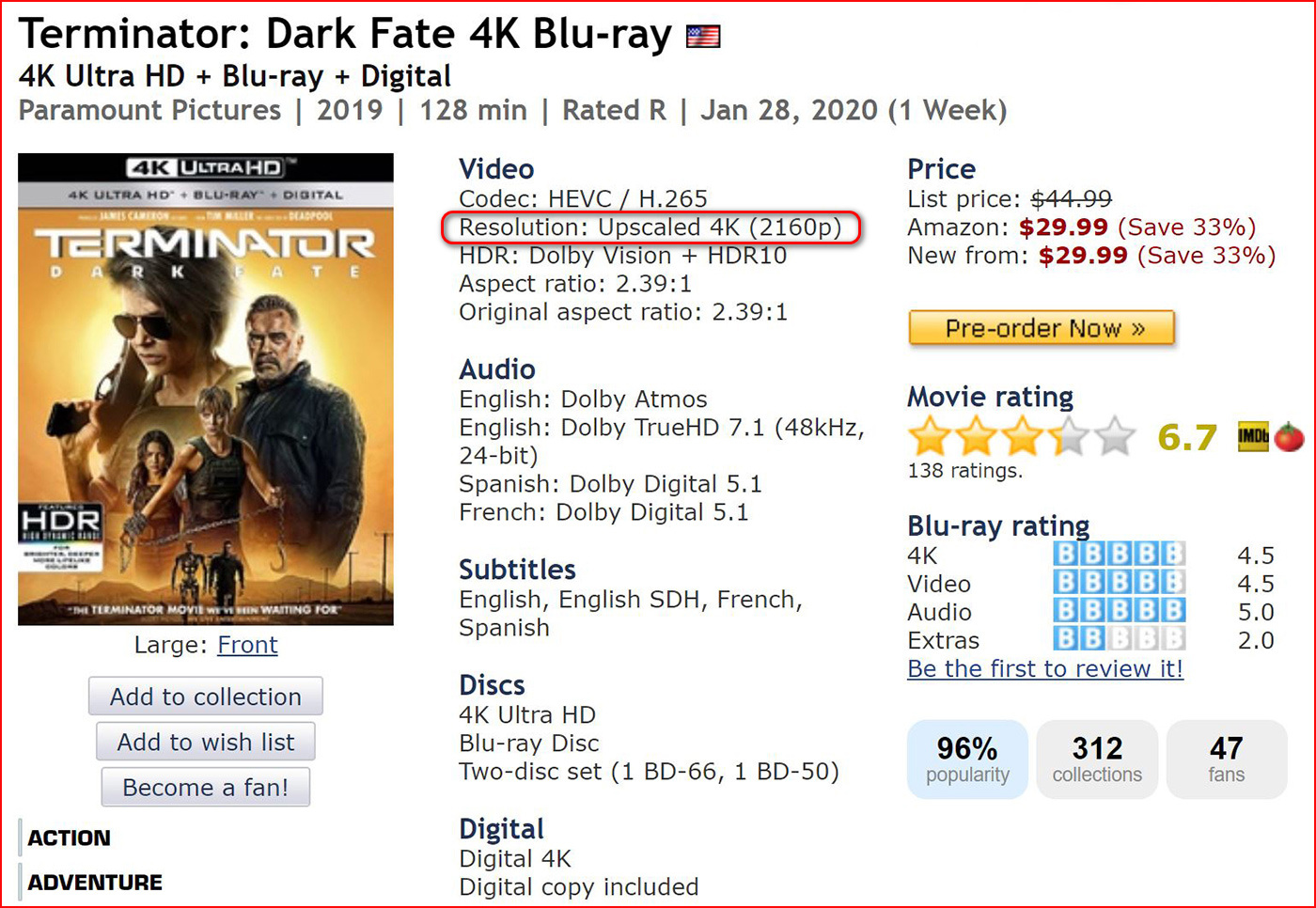
Task: Open the ACTION genre entry
Action: click(68, 837)
